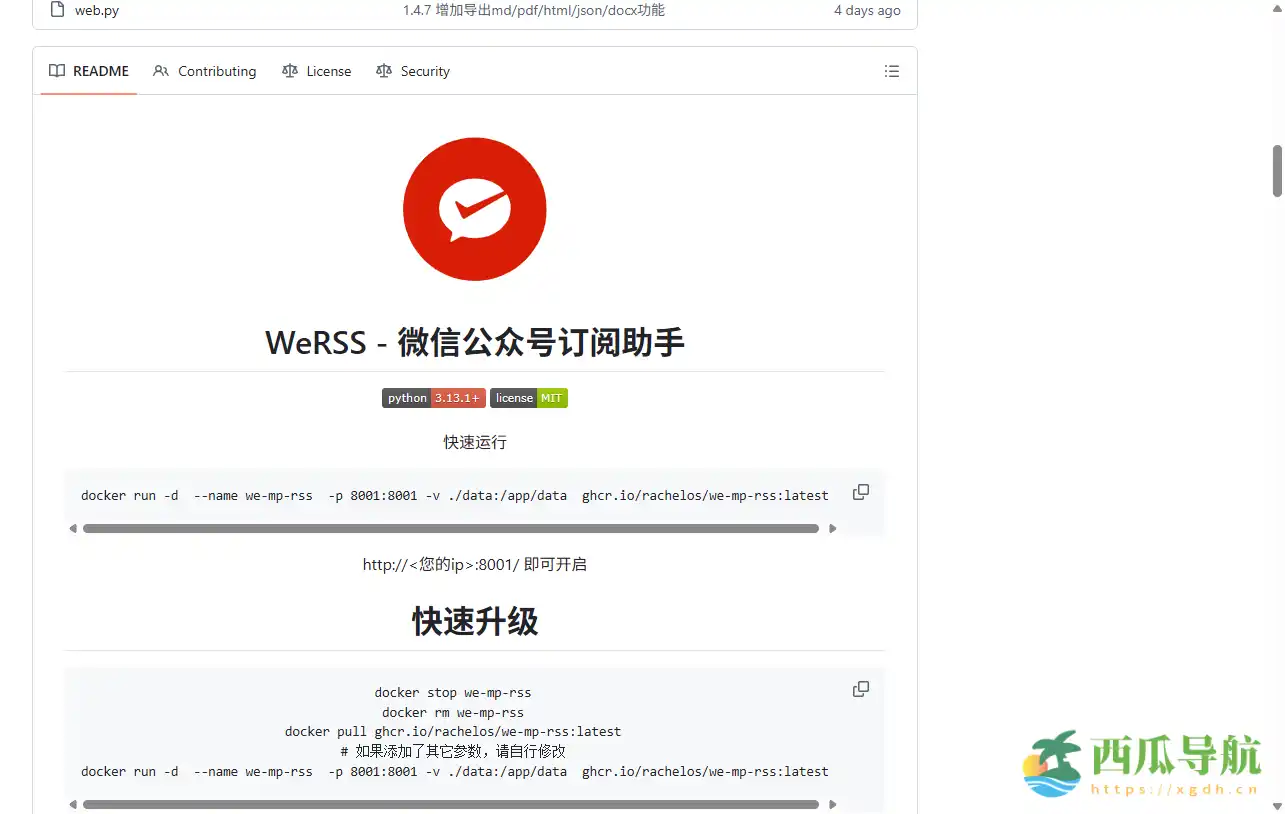Open the README outline list icon
The image size is (1285, 814).
pyautogui.click(x=891, y=71)
